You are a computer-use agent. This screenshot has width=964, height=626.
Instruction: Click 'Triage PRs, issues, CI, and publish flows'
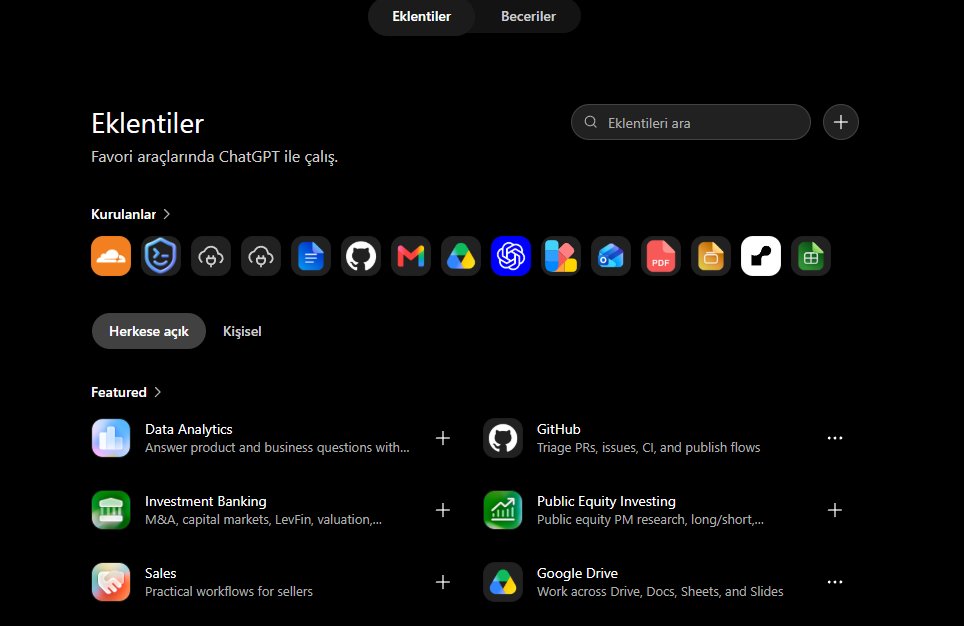click(x=649, y=448)
